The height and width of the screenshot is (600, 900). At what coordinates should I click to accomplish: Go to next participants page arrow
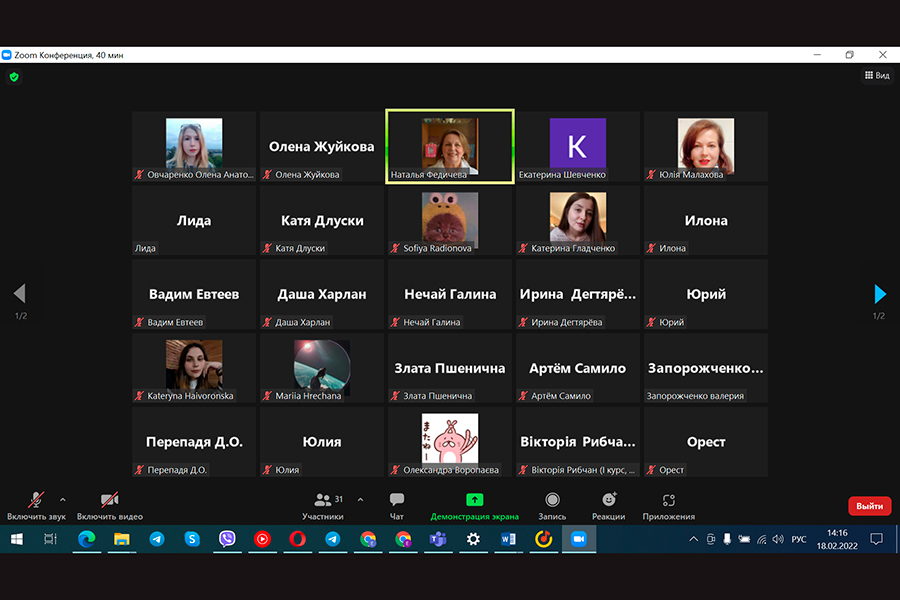pyautogui.click(x=880, y=294)
